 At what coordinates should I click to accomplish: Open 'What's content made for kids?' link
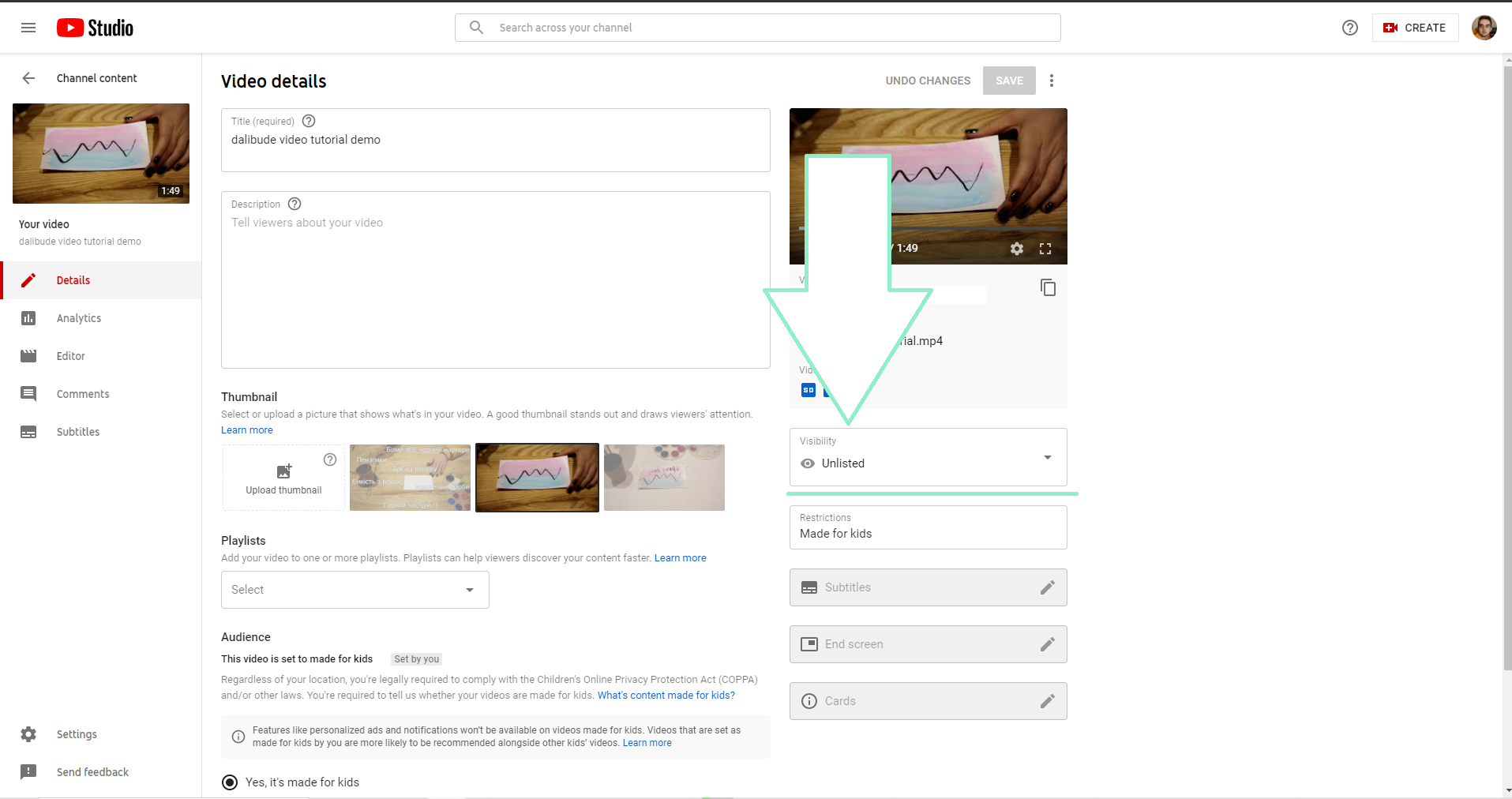(x=666, y=696)
